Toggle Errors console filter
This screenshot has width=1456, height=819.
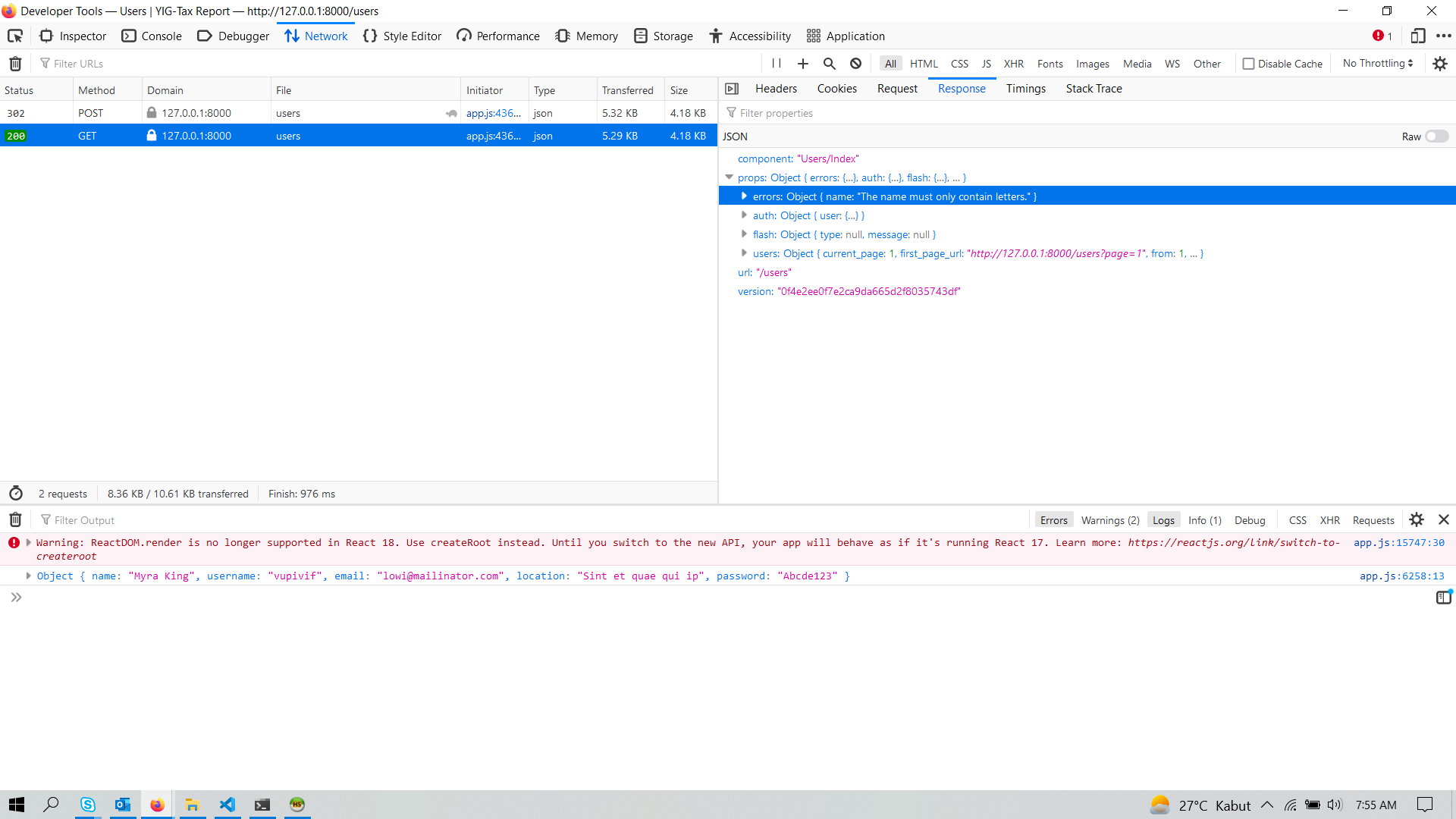click(x=1053, y=520)
